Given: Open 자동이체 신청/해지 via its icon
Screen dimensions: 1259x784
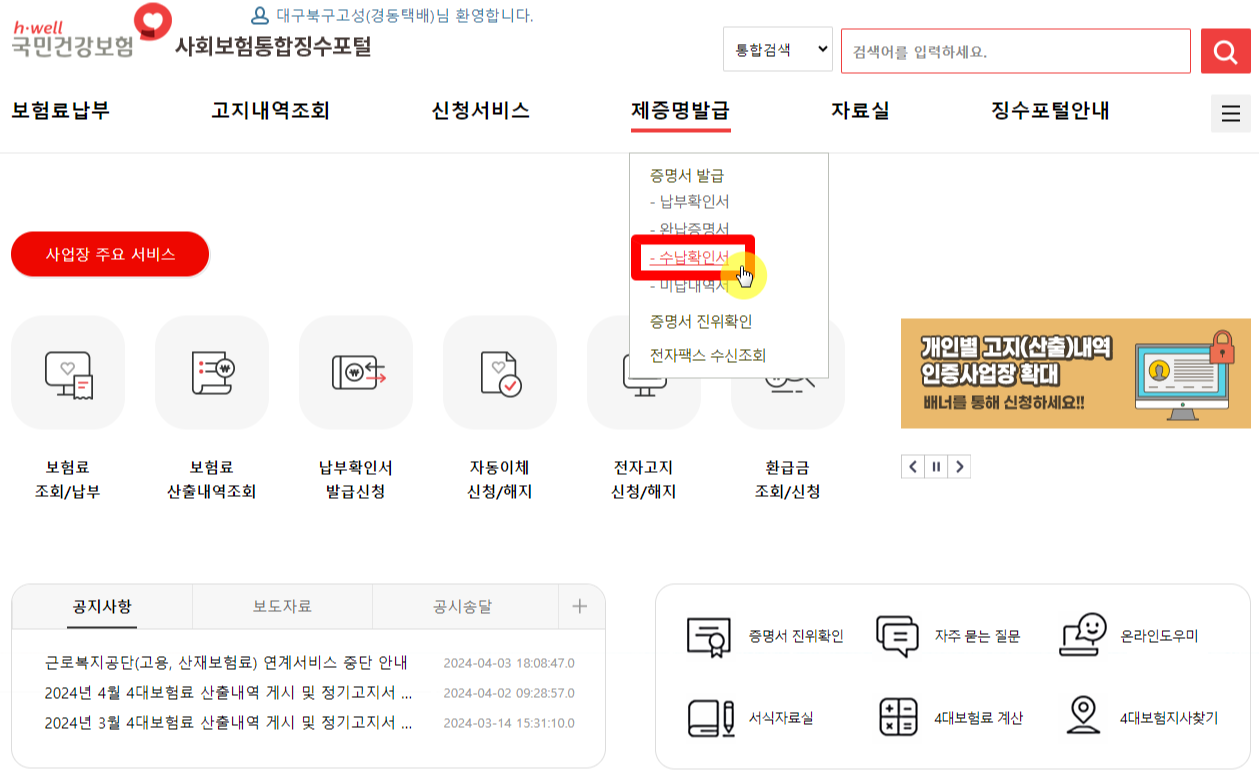Looking at the screenshot, I should 500,372.
